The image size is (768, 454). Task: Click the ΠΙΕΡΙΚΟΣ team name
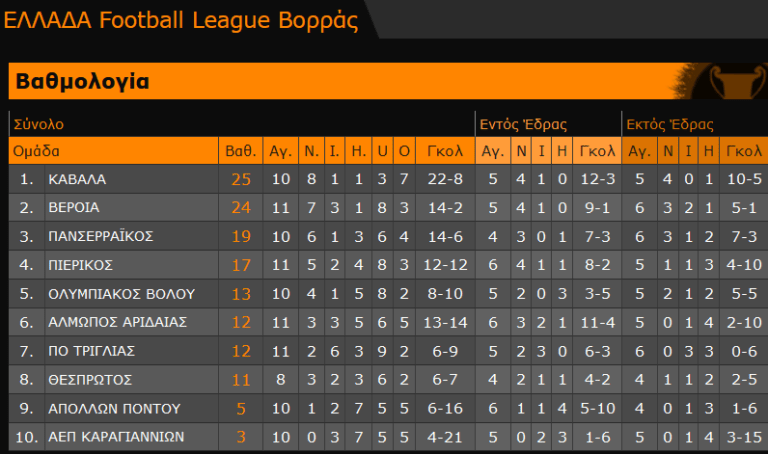click(81, 265)
